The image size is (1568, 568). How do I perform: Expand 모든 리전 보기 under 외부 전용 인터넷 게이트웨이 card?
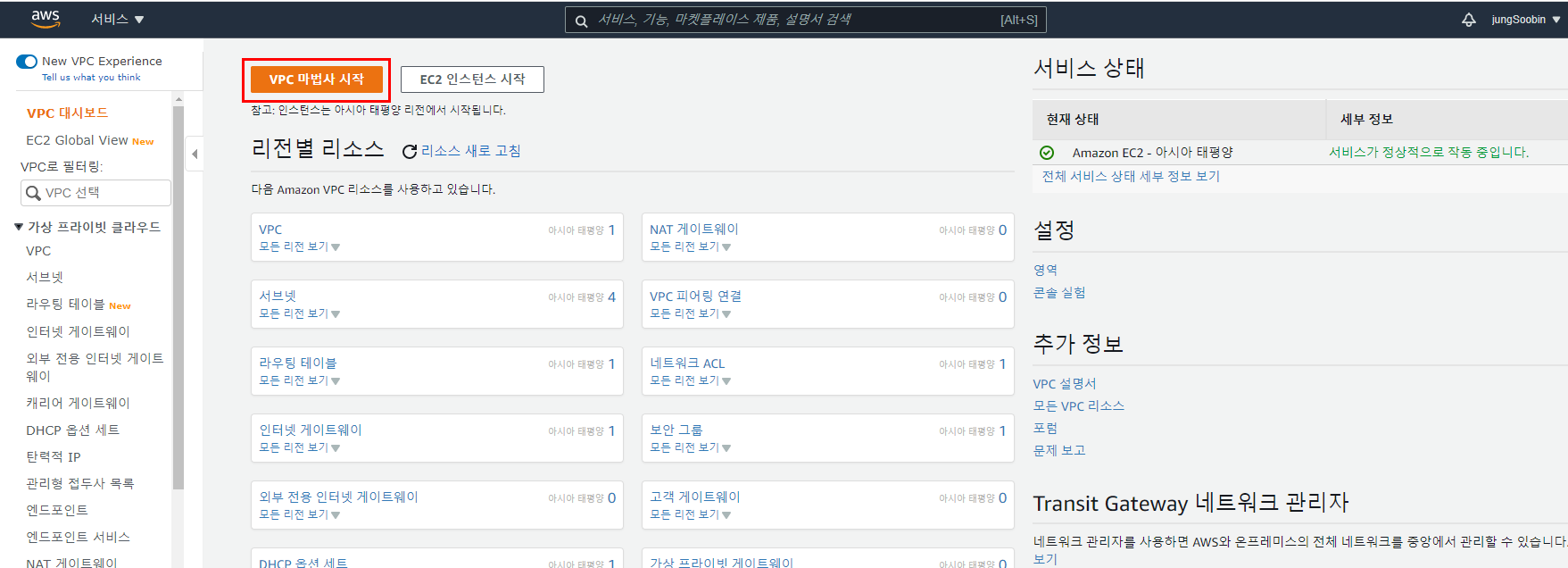coord(300,514)
